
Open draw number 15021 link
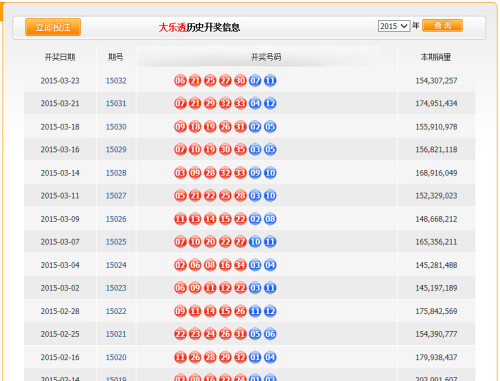116,334
